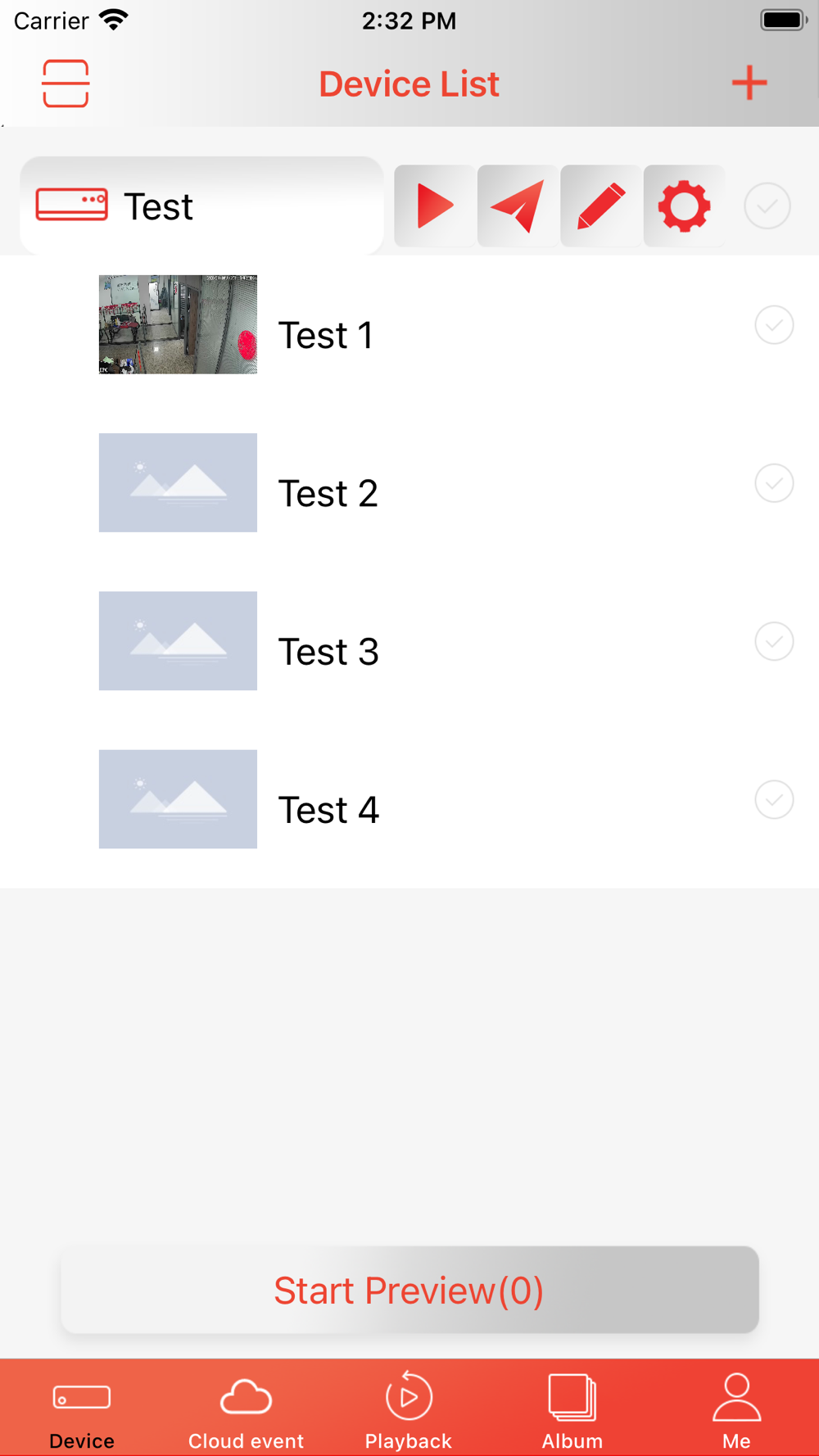Check the Test 3 channel

774,641
